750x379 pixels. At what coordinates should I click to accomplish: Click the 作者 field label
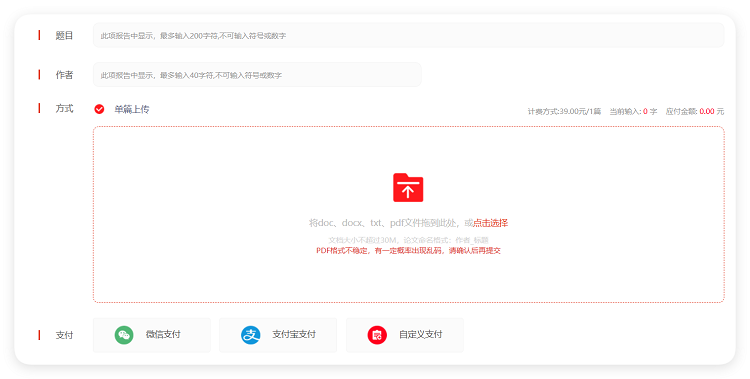point(64,75)
